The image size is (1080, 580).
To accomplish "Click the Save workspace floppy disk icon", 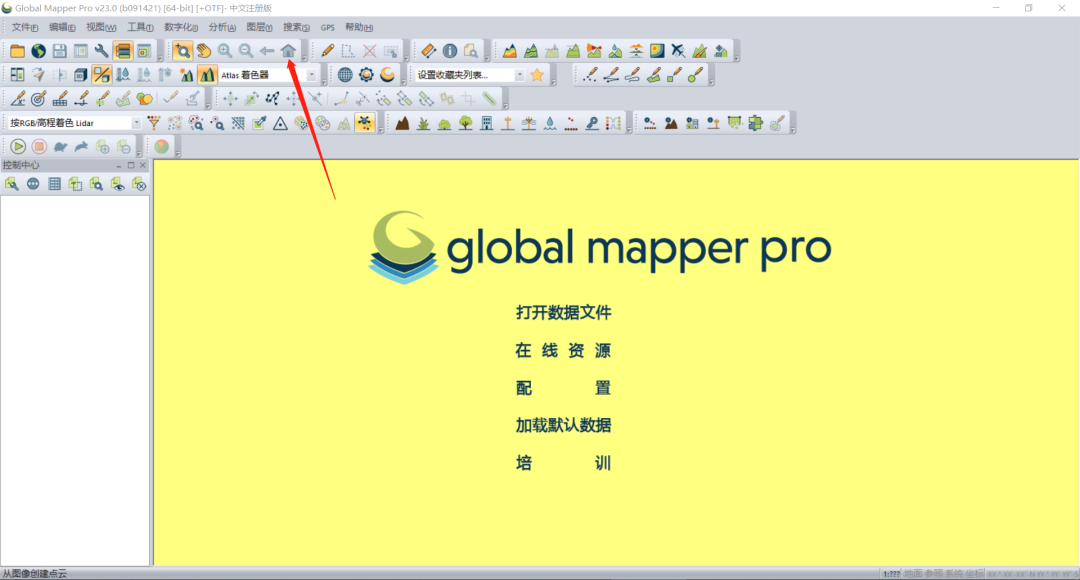I will pos(60,51).
